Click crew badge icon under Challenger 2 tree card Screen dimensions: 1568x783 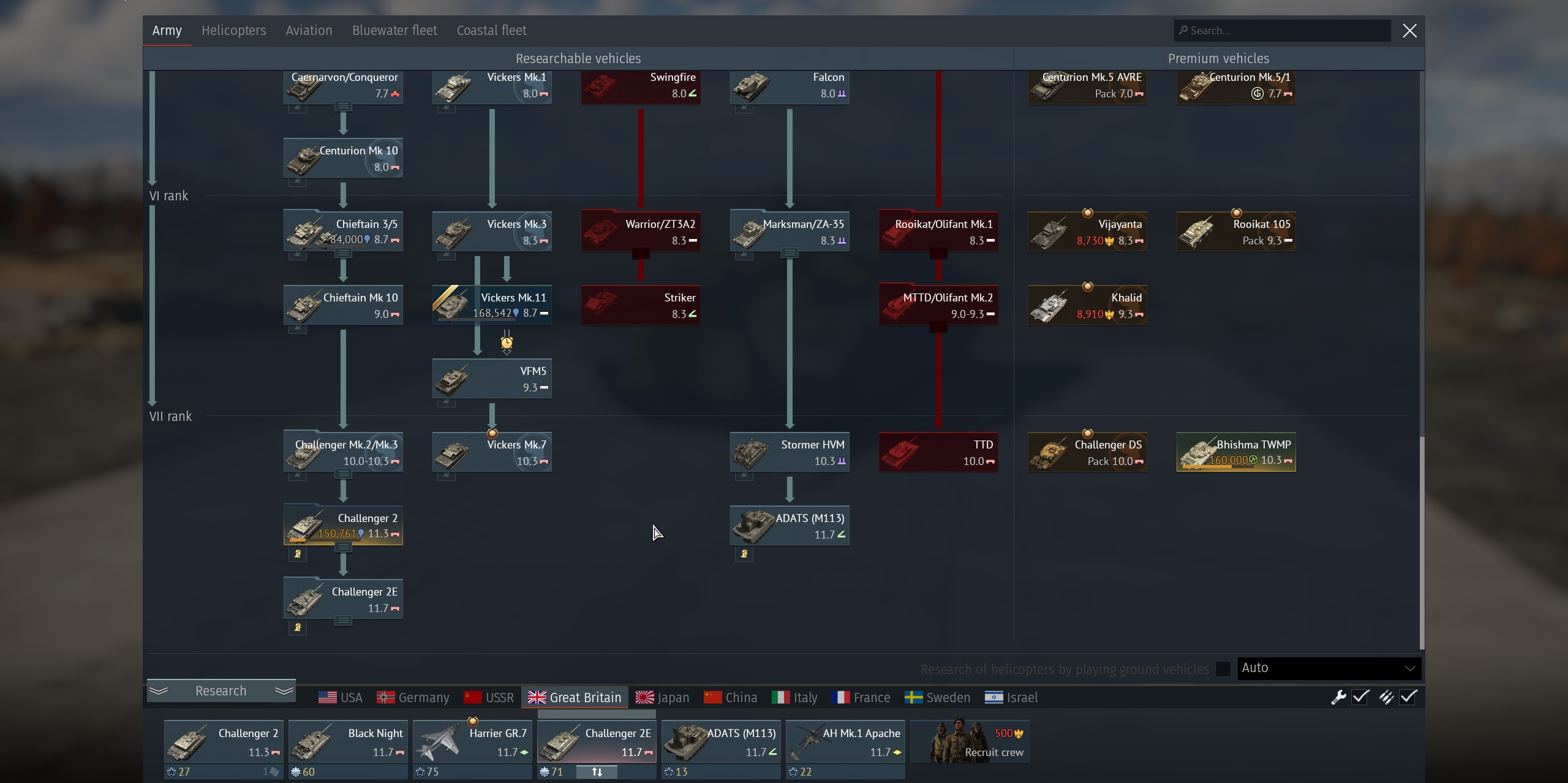coord(298,554)
